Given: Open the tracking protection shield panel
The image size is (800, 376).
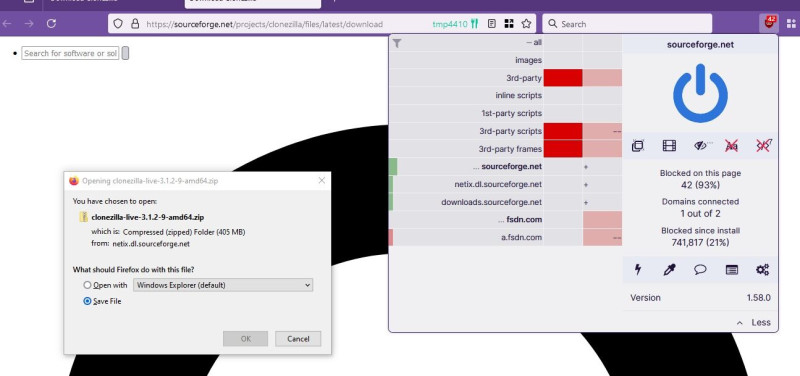Looking at the screenshot, I should point(118,23).
